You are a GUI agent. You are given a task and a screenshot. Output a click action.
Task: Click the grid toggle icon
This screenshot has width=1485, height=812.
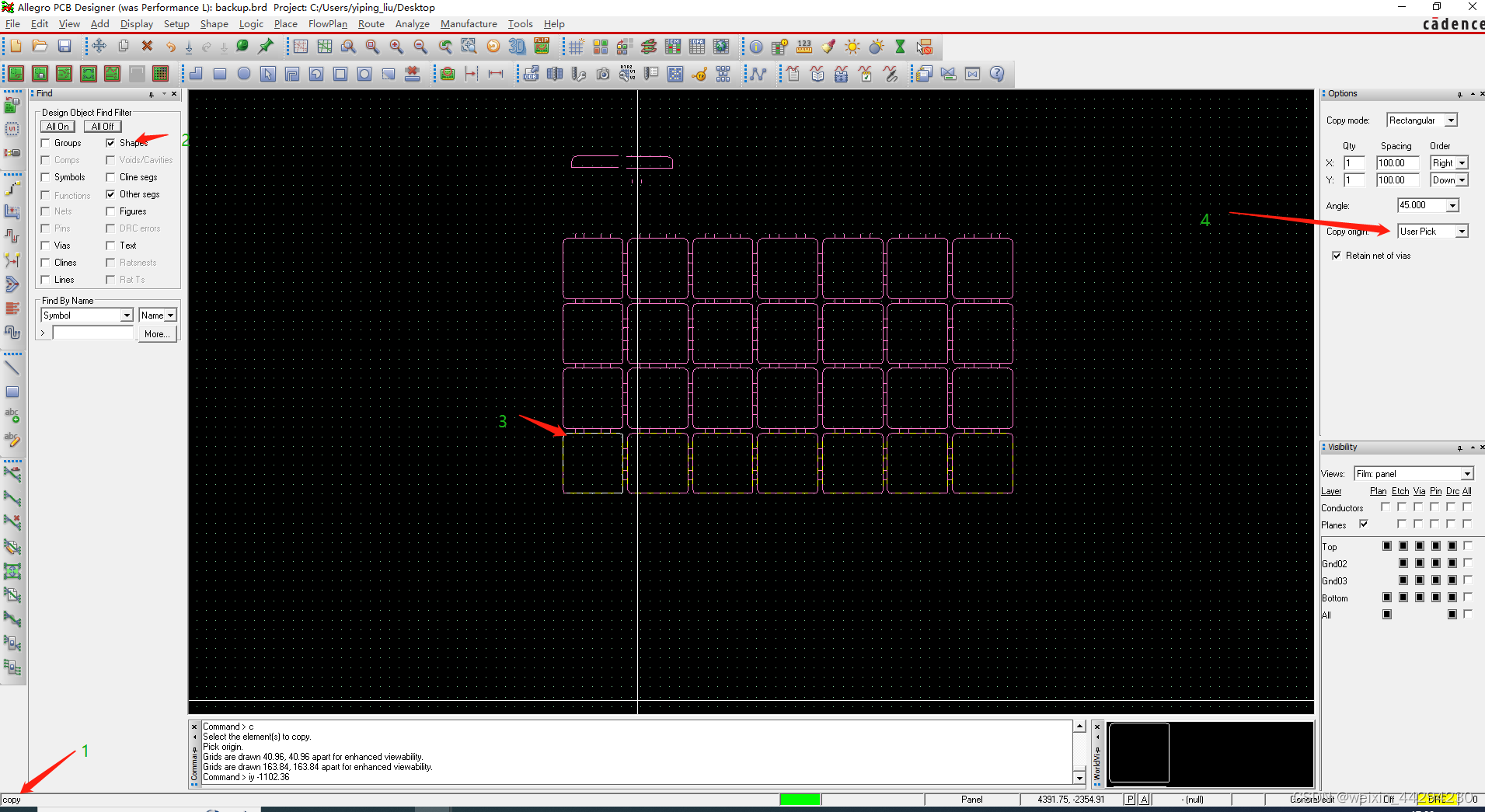click(x=576, y=47)
